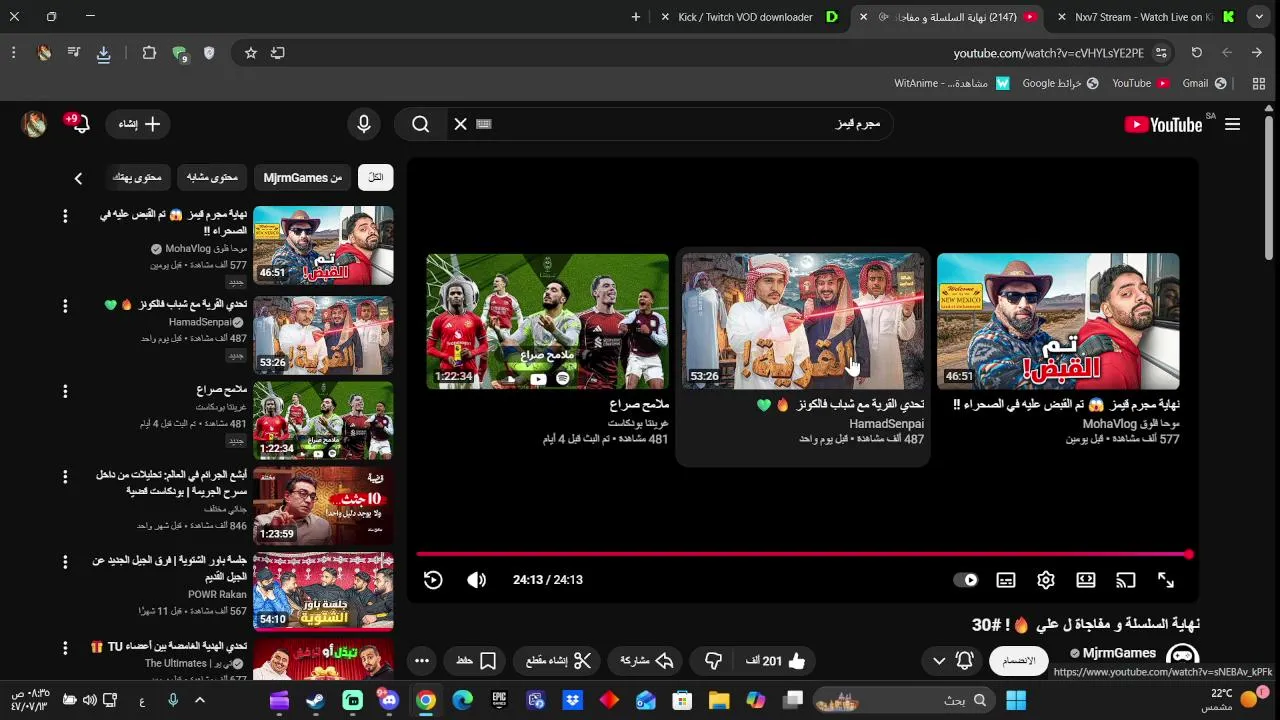Click the الانضمام join button
Image resolution: width=1280 pixels, height=720 pixels.
tap(1019, 661)
